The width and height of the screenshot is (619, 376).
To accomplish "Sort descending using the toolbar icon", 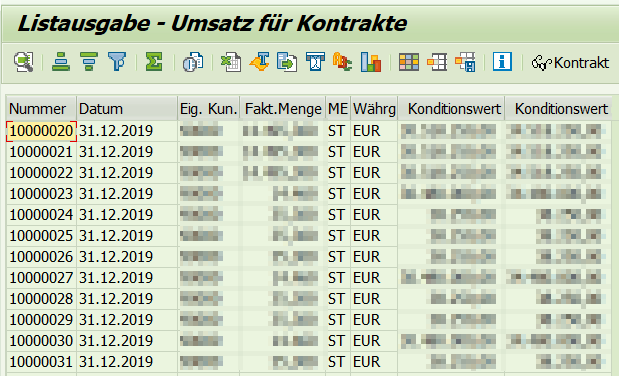I will pyautogui.click(x=89, y=62).
